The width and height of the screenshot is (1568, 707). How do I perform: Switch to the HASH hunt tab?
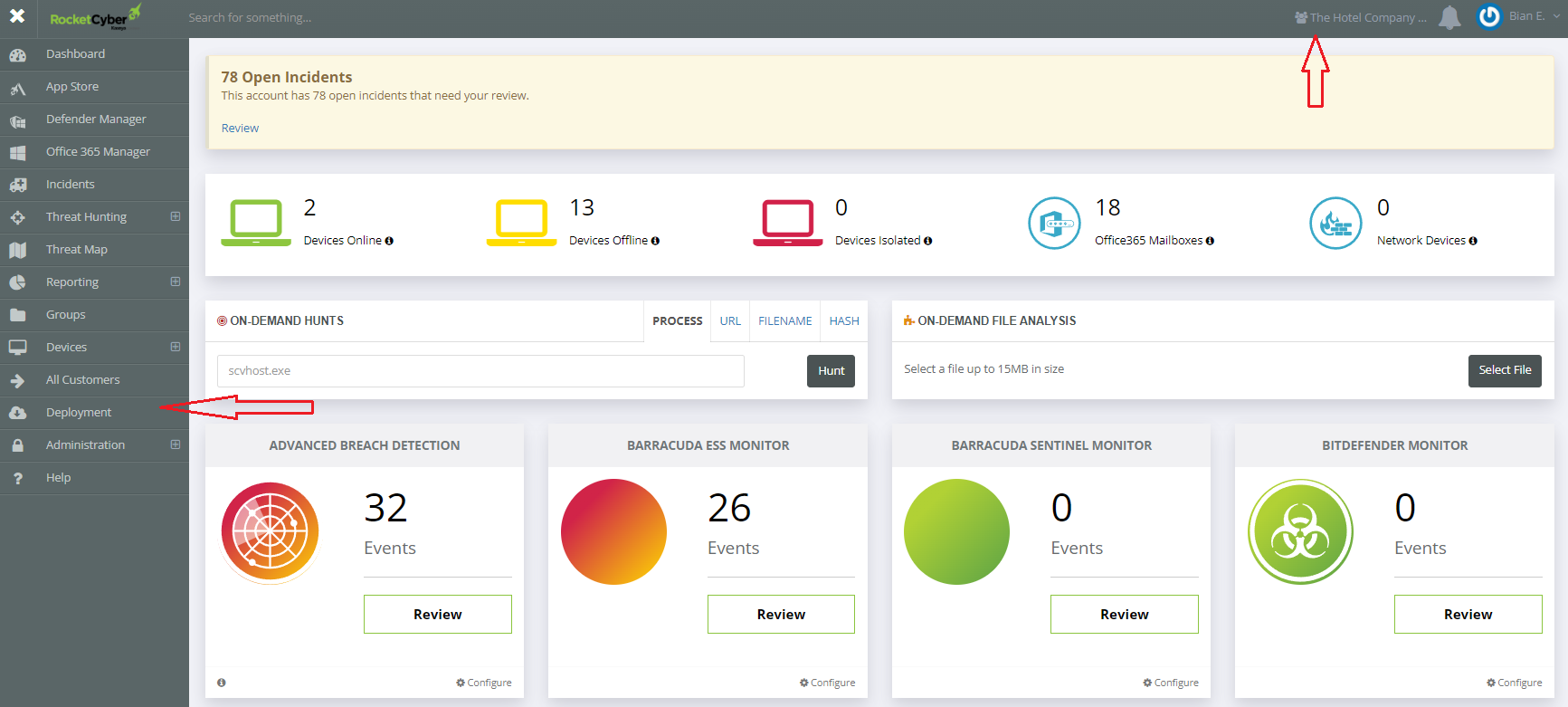click(x=843, y=321)
